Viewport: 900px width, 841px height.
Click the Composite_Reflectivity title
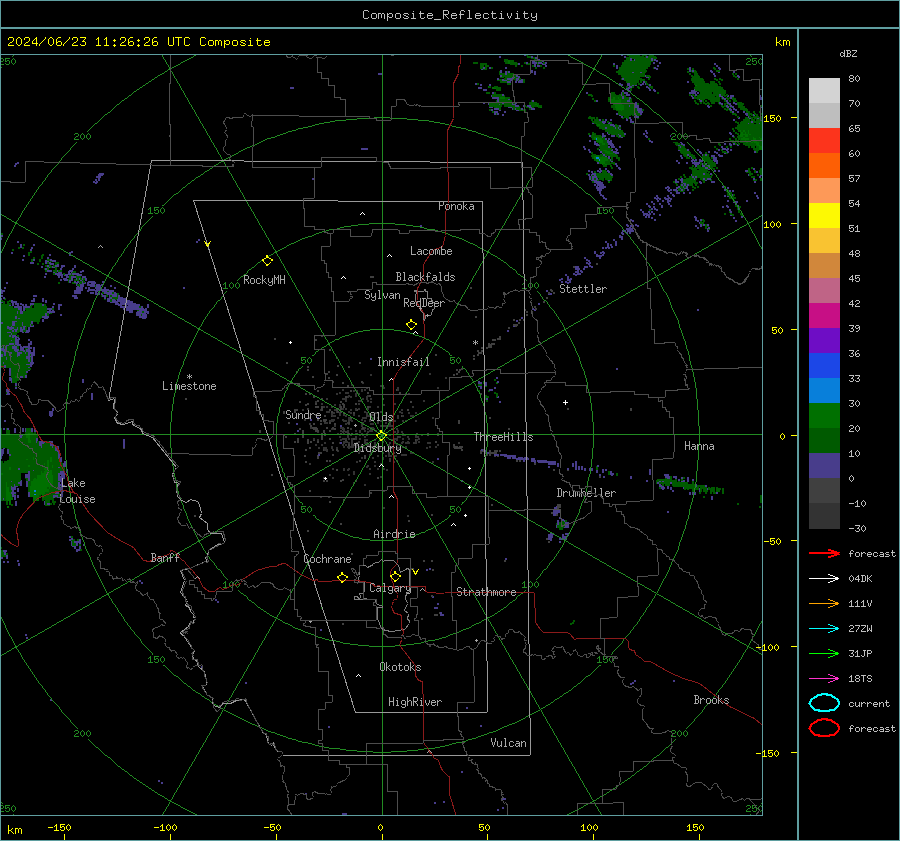(450, 15)
